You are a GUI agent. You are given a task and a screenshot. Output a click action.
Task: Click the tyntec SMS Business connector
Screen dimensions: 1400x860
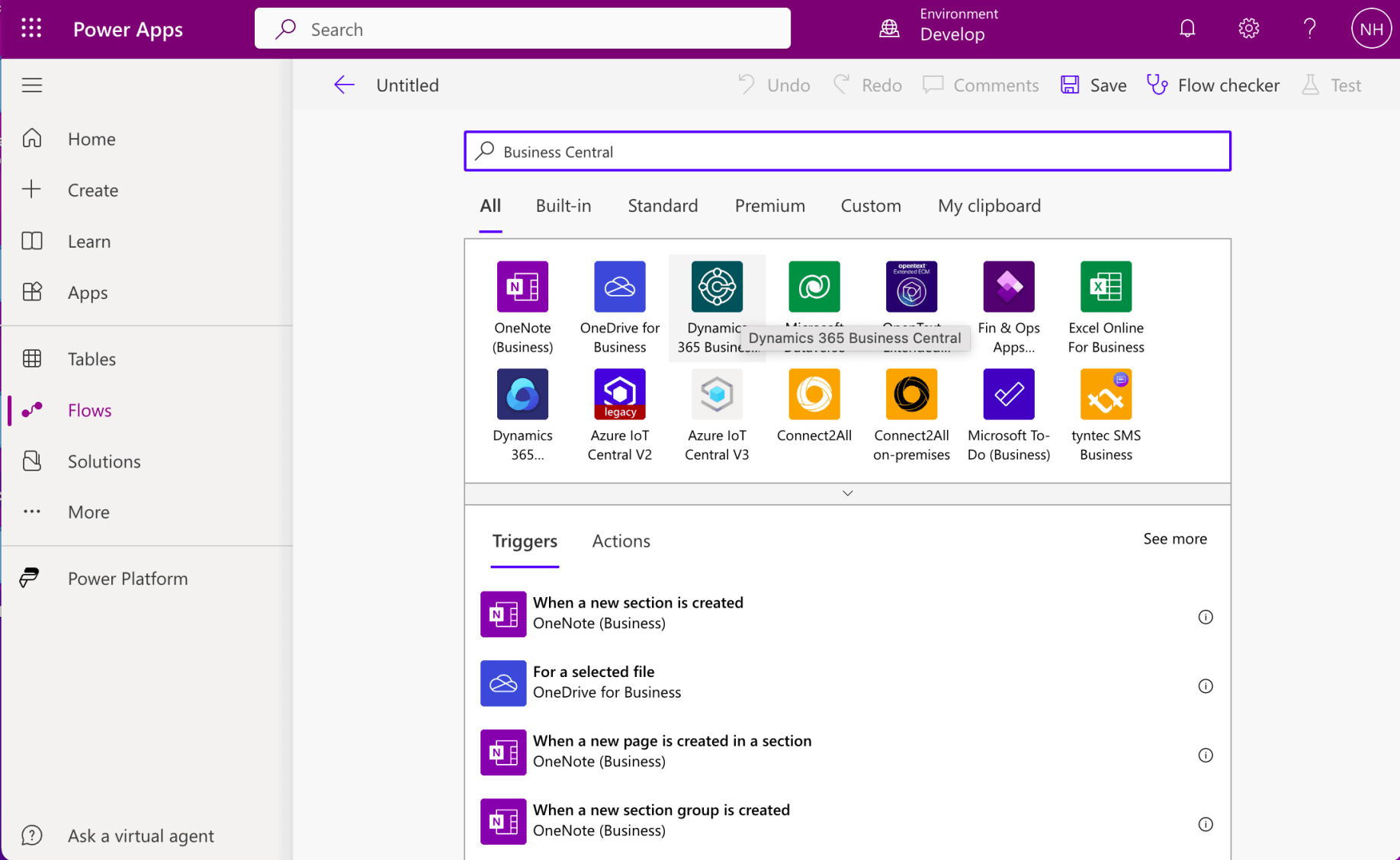pyautogui.click(x=1105, y=395)
